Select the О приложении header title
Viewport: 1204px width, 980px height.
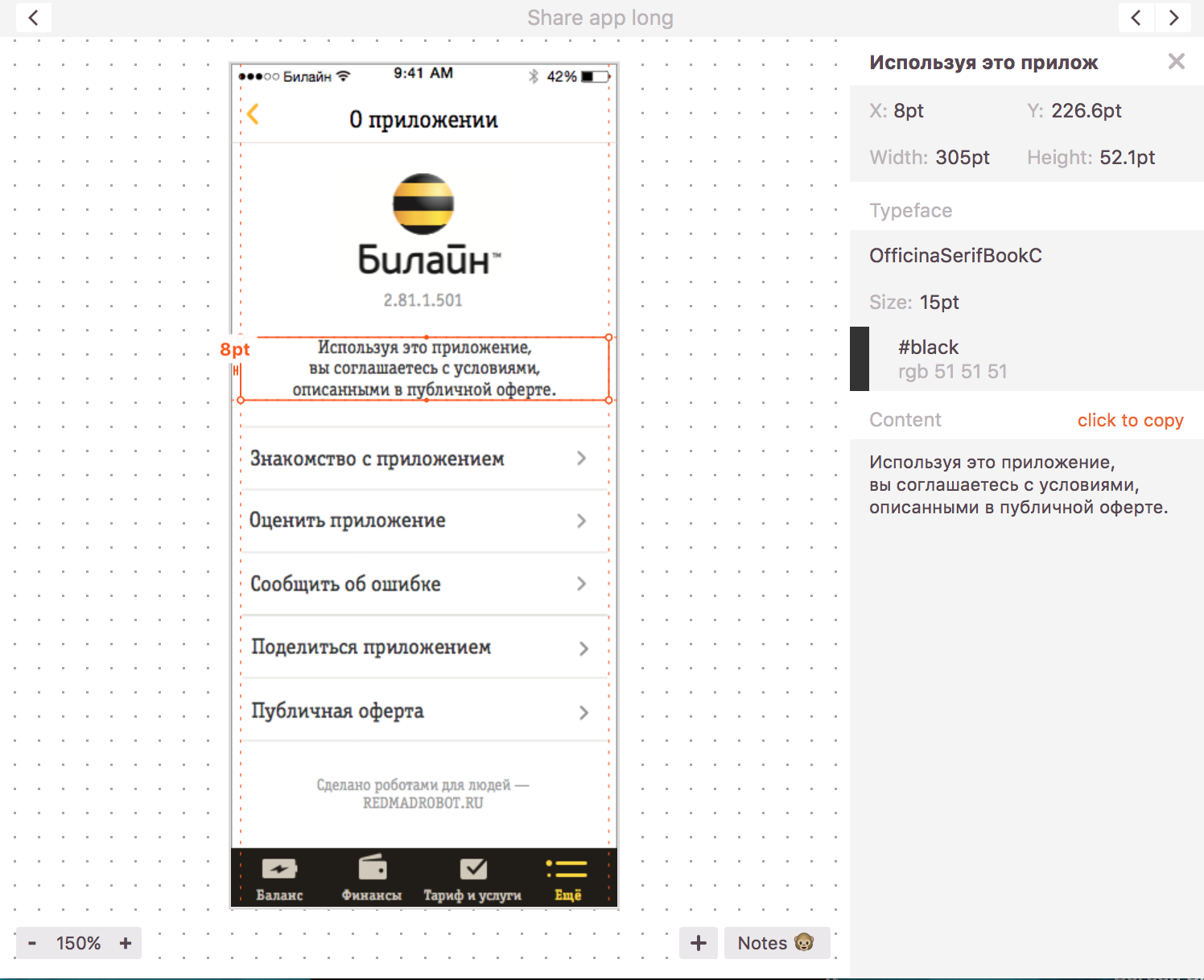[423, 119]
